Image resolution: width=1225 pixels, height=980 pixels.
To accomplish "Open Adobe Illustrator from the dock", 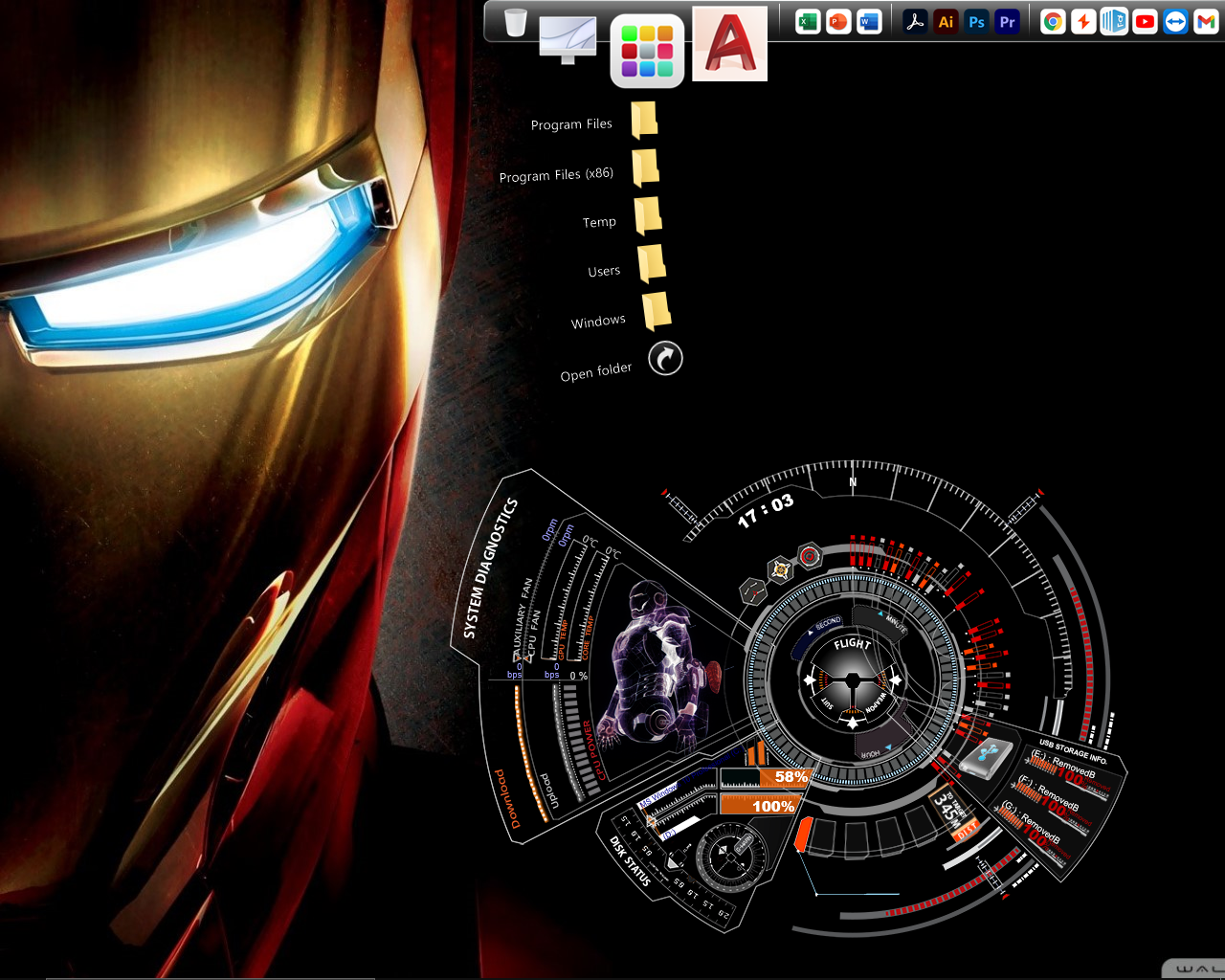I will tap(946, 22).
